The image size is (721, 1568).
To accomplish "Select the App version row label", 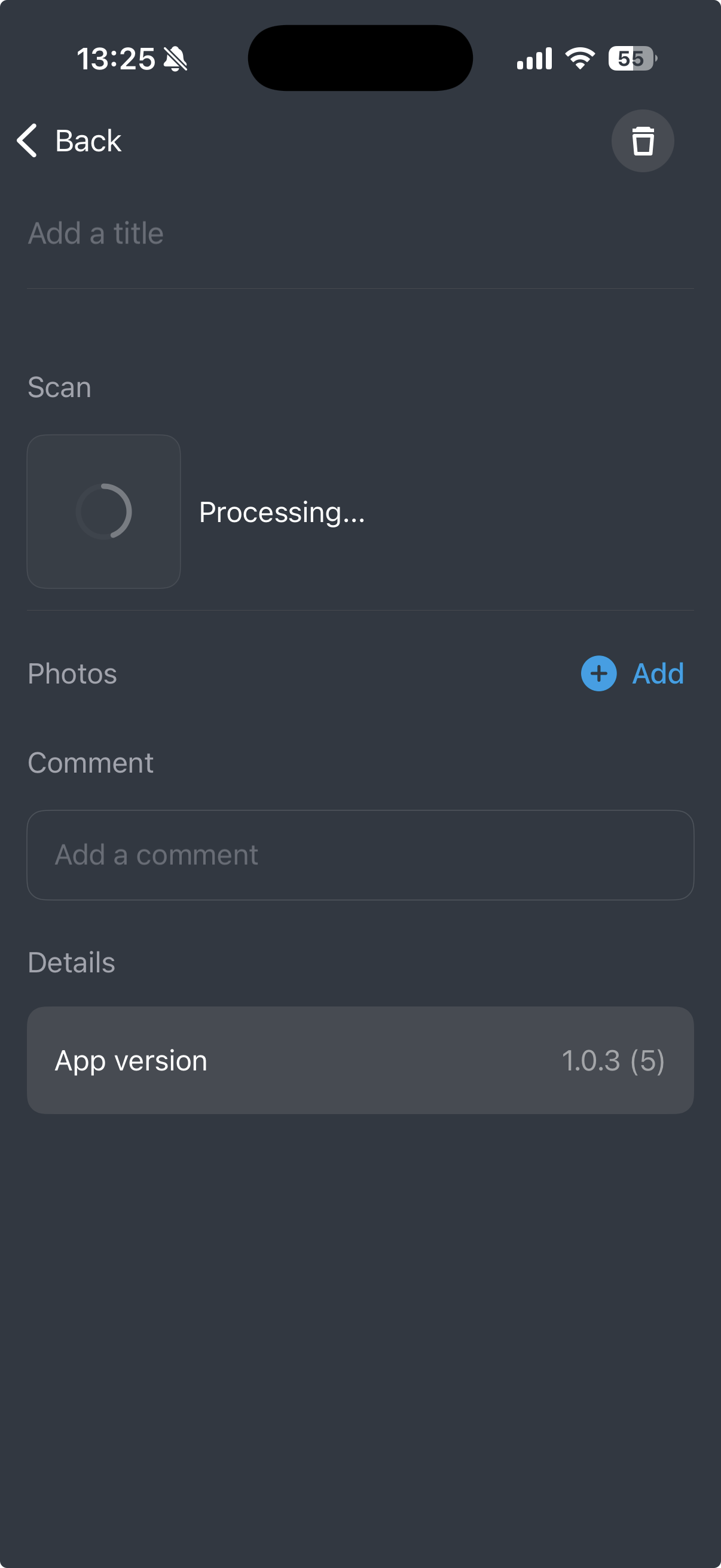I will coord(132,1061).
